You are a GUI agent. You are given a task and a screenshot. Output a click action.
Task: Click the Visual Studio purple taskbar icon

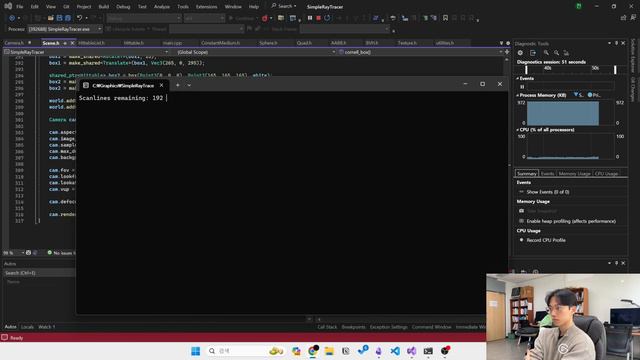coord(411,351)
